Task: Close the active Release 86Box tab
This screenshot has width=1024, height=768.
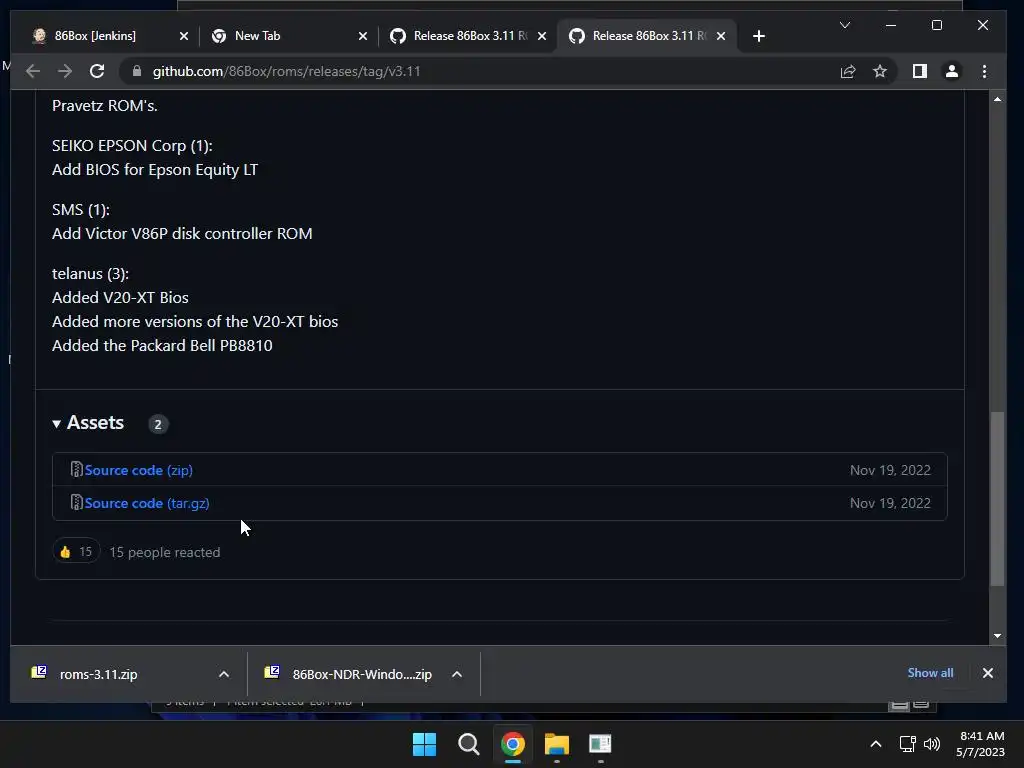Action: [x=720, y=36]
